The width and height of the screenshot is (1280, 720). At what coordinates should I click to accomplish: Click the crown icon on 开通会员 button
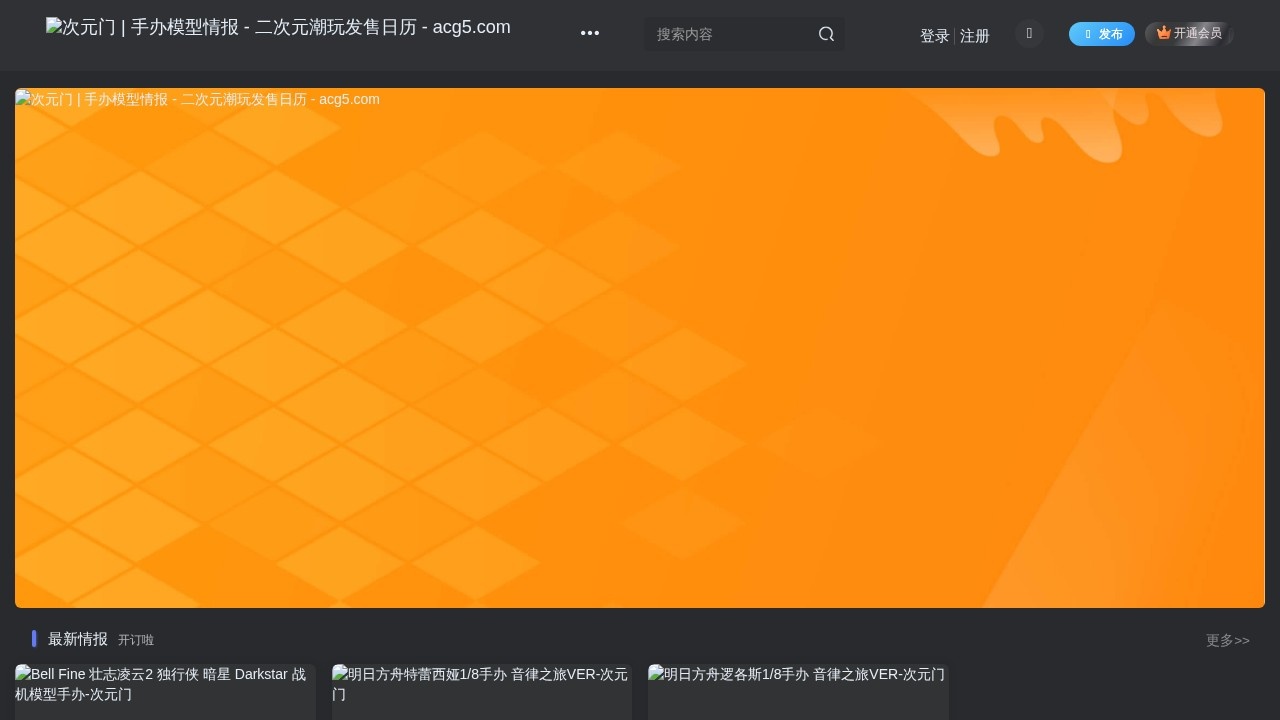[x=1163, y=32]
